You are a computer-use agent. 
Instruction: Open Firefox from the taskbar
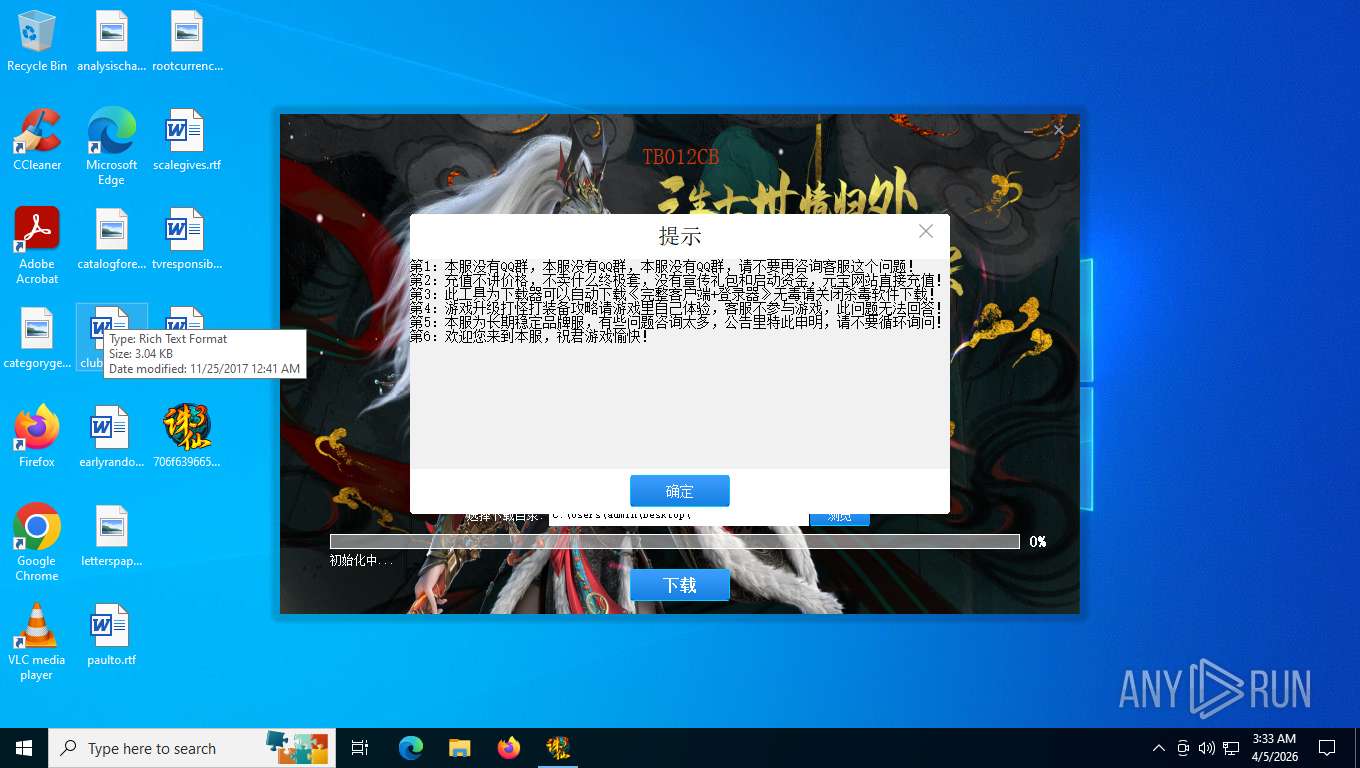[509, 748]
